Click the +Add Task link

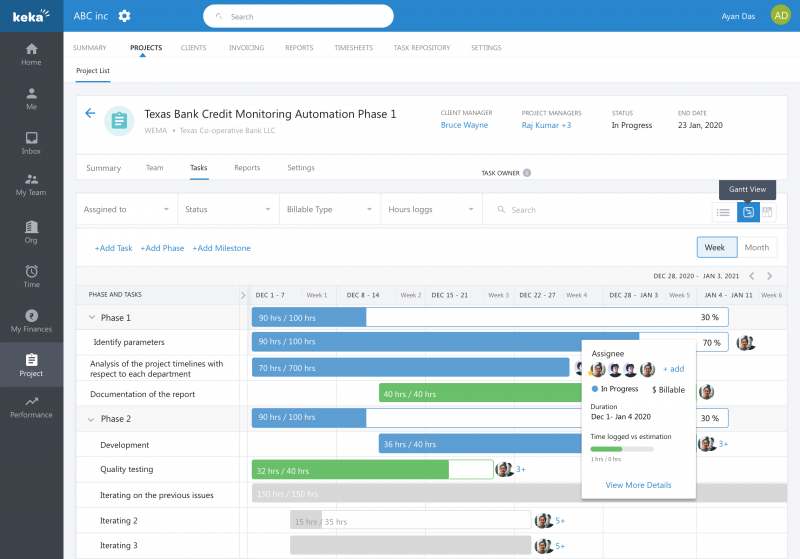click(113, 248)
